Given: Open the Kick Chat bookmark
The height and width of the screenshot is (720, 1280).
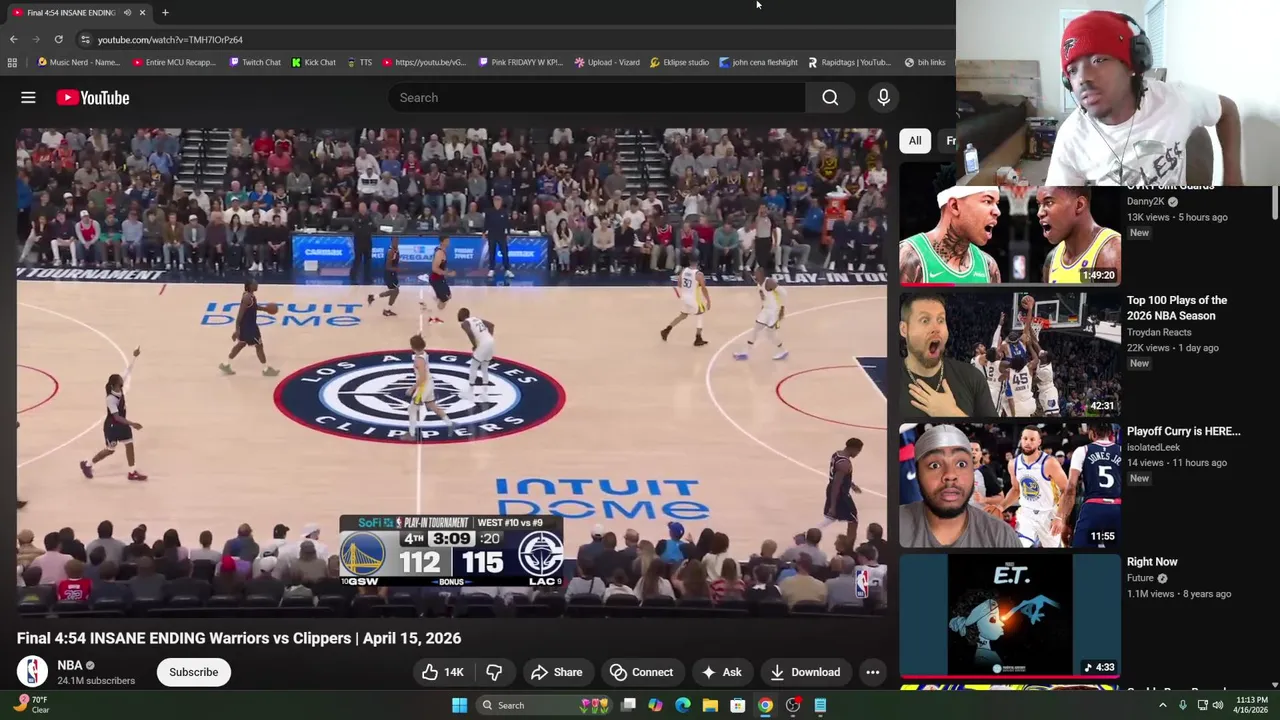Looking at the screenshot, I should tap(313, 62).
